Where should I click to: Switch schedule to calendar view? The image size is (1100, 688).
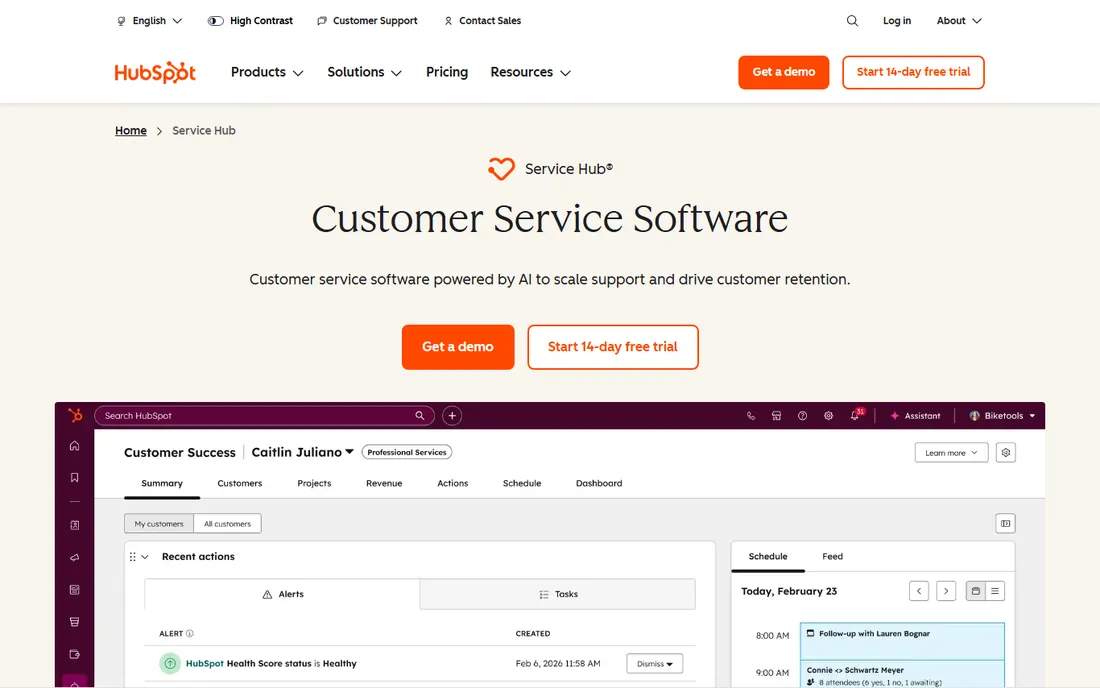[x=975, y=591]
